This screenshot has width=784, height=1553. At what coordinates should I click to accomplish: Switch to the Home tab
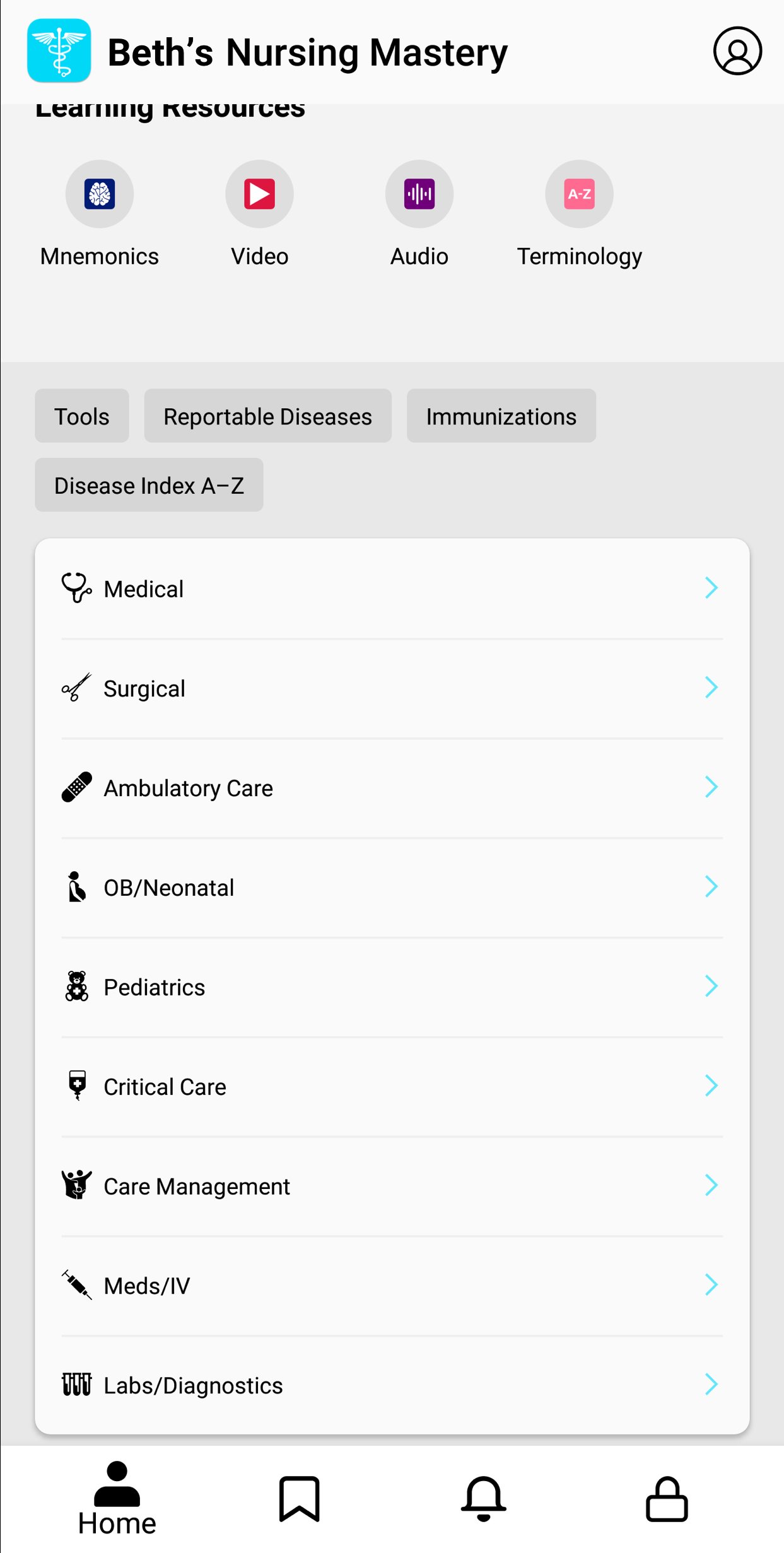pos(117,1498)
